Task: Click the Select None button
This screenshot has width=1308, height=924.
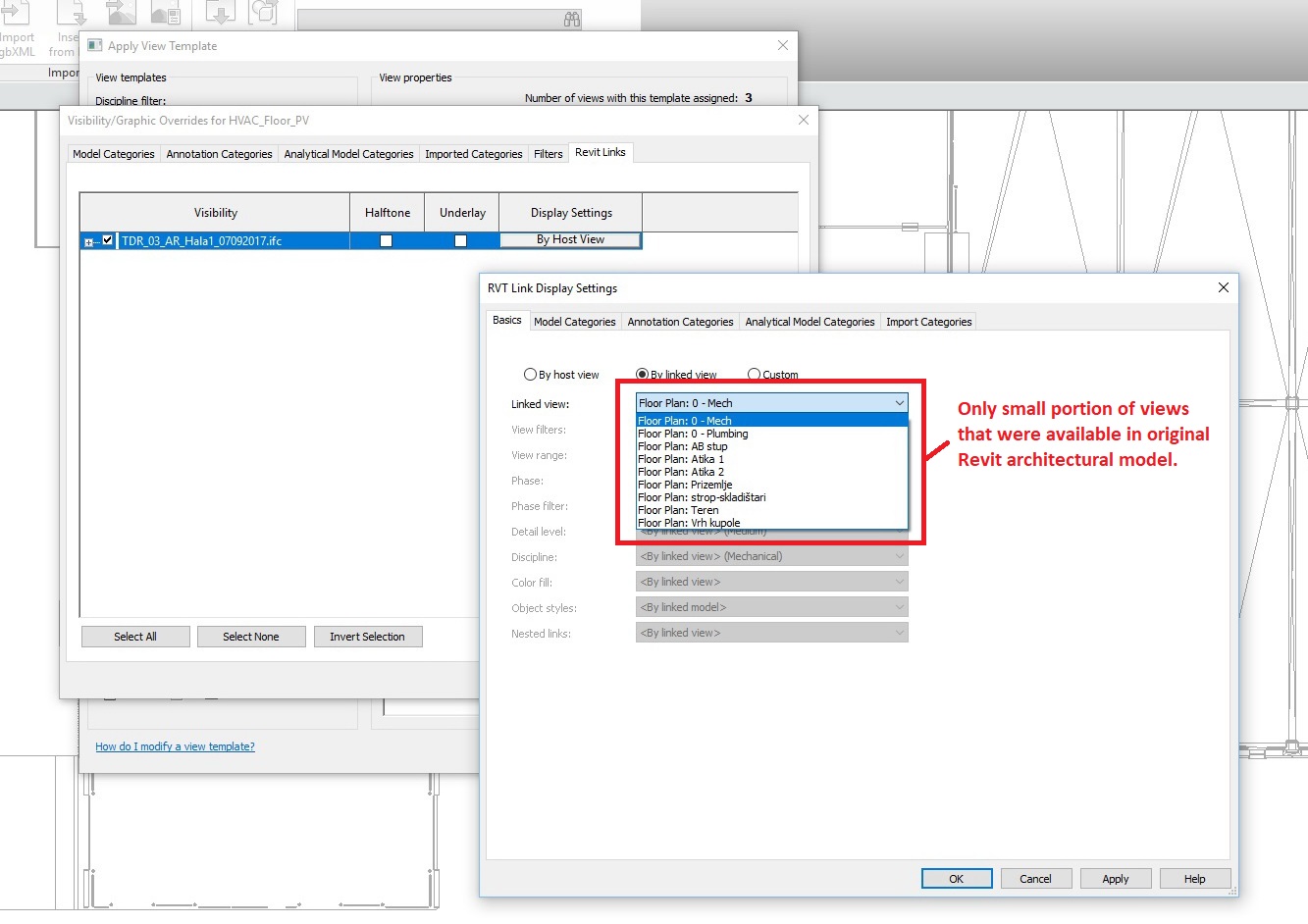Action: [x=251, y=636]
